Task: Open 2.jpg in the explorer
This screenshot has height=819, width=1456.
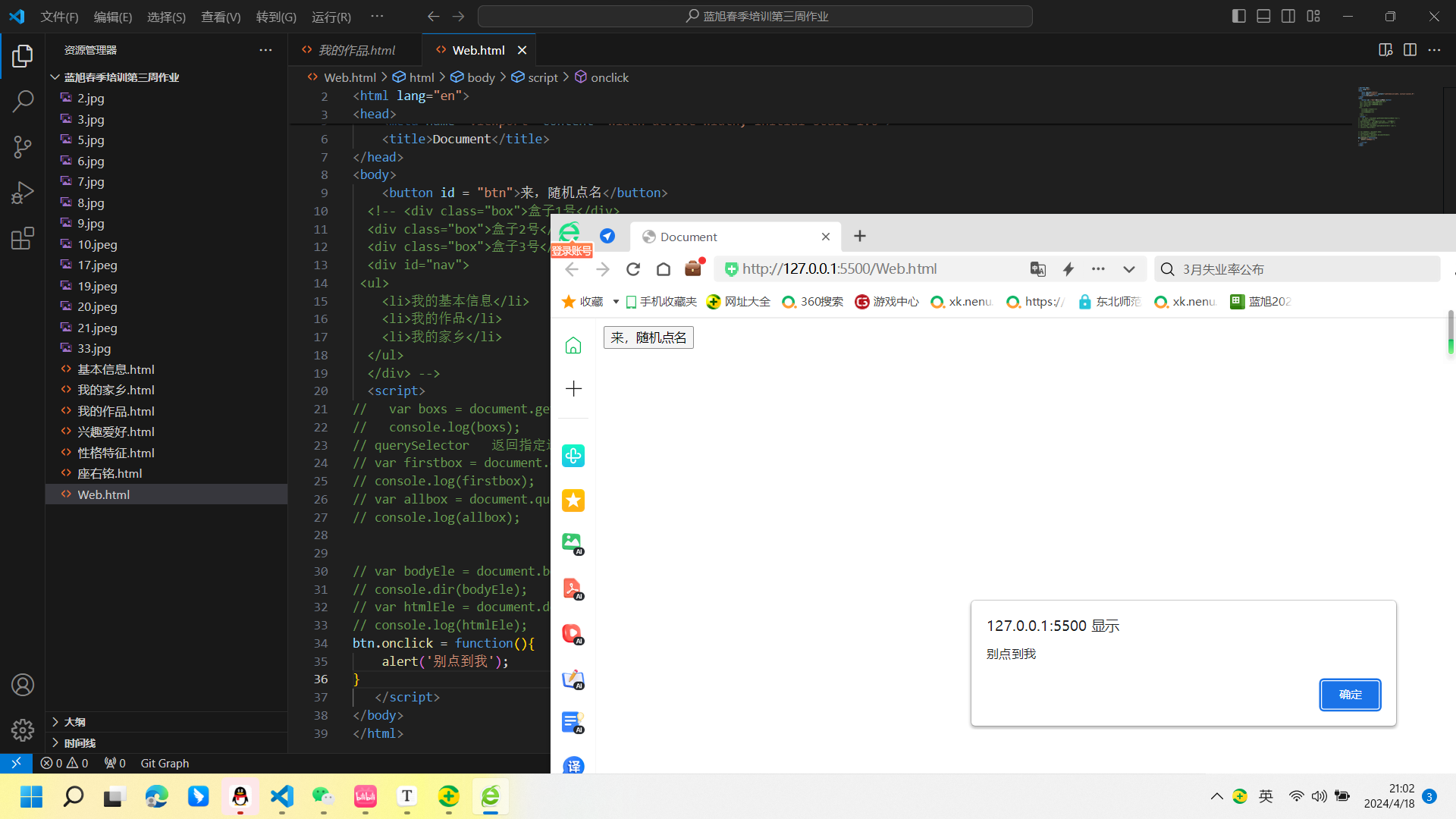Action: (166, 99)
